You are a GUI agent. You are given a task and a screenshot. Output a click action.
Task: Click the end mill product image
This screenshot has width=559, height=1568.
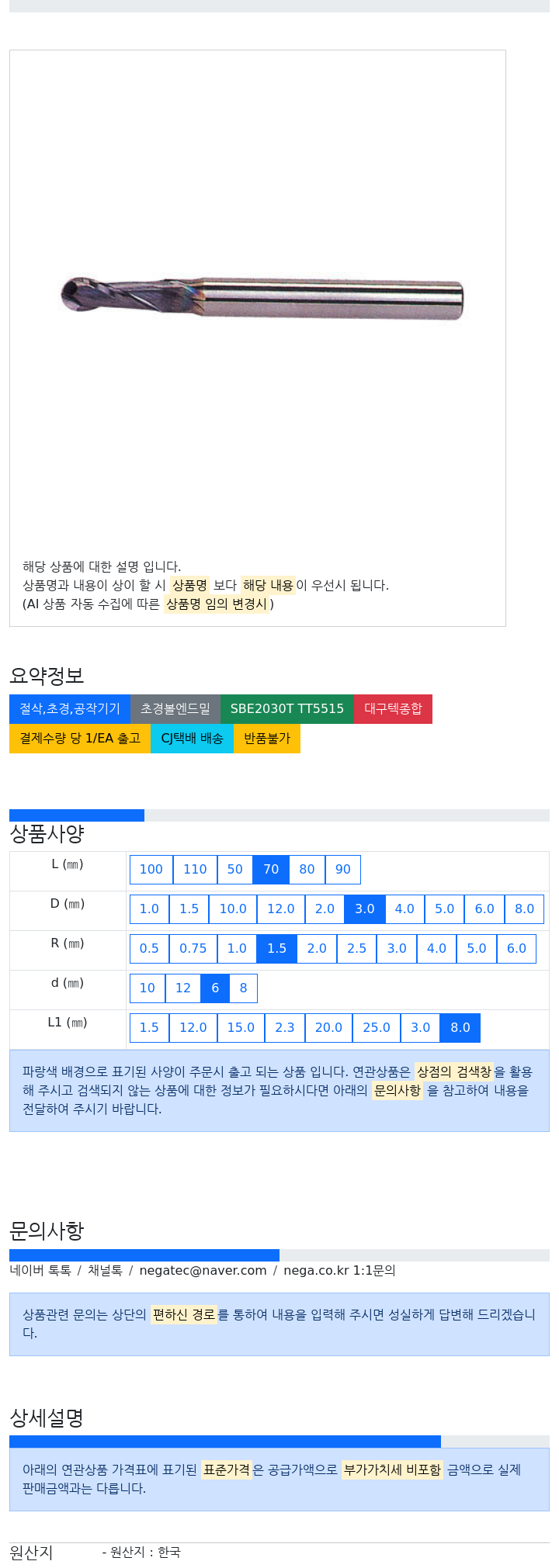(262, 298)
